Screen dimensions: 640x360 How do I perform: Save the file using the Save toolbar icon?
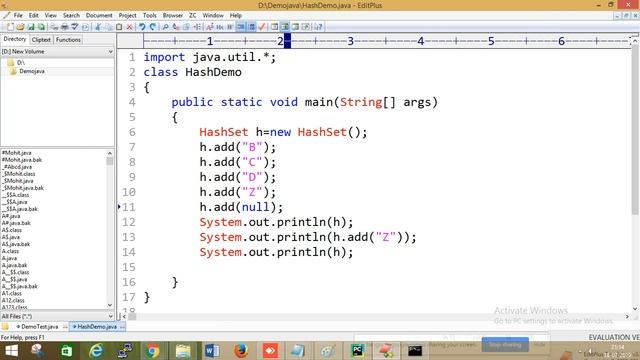click(x=31, y=27)
